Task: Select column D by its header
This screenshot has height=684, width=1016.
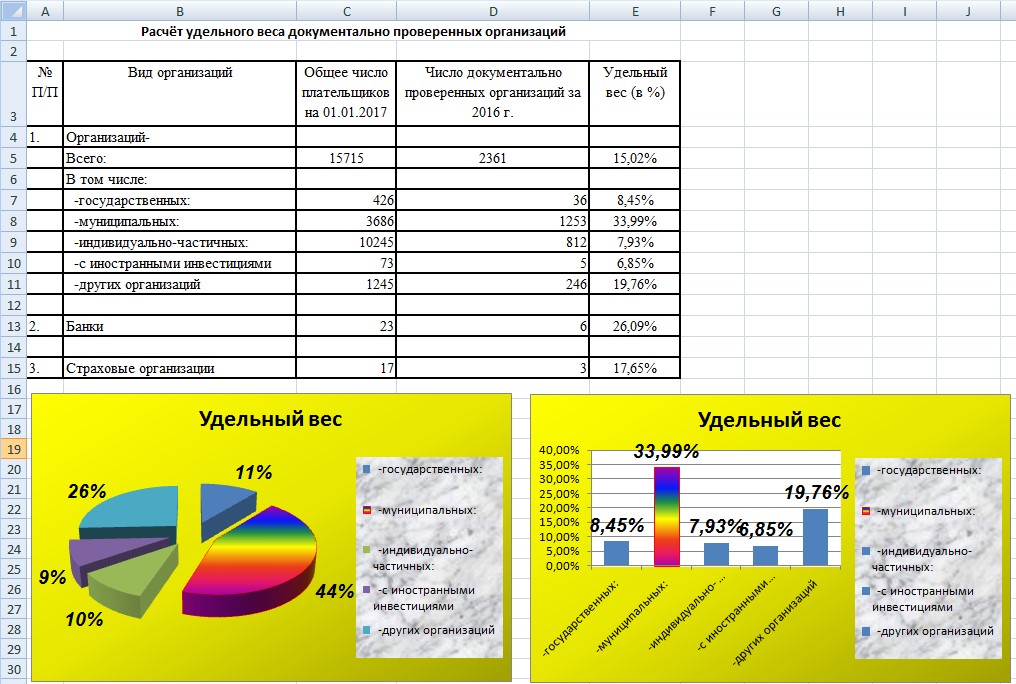Action: [x=492, y=10]
